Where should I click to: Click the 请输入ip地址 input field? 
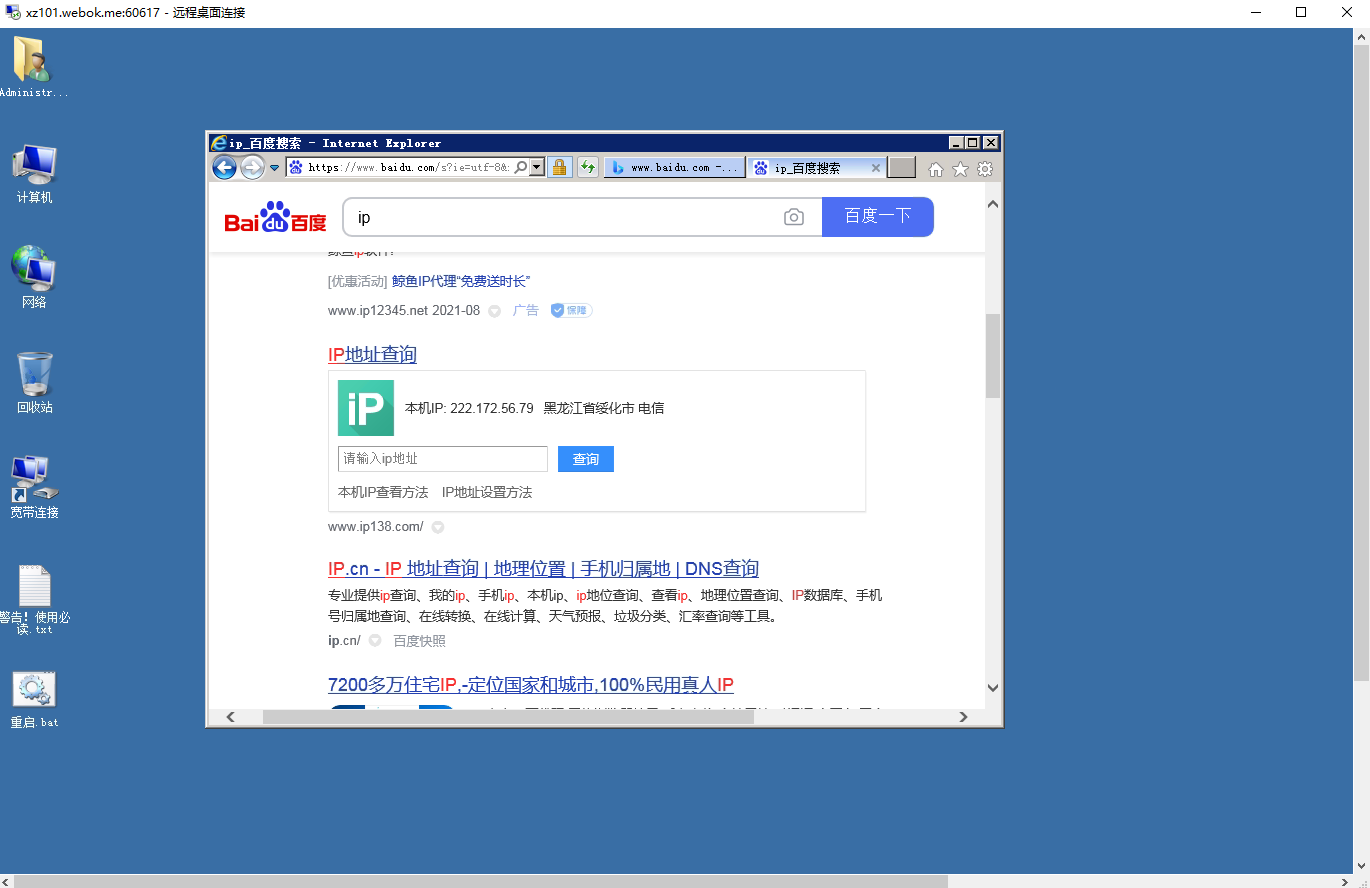pos(442,459)
